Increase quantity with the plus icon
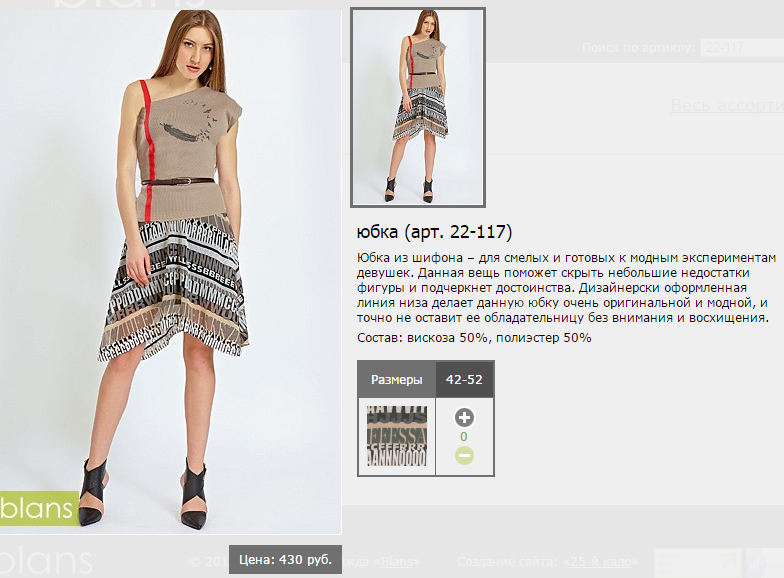The width and height of the screenshot is (784, 578). coord(464,418)
